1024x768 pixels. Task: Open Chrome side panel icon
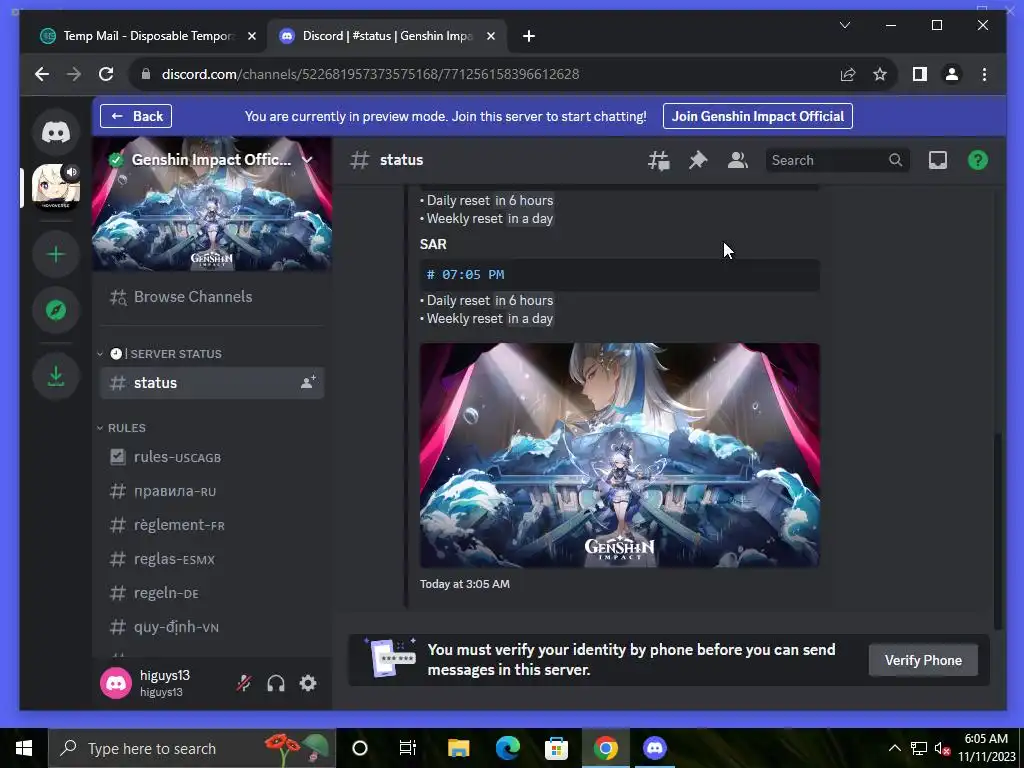pyautogui.click(x=920, y=74)
